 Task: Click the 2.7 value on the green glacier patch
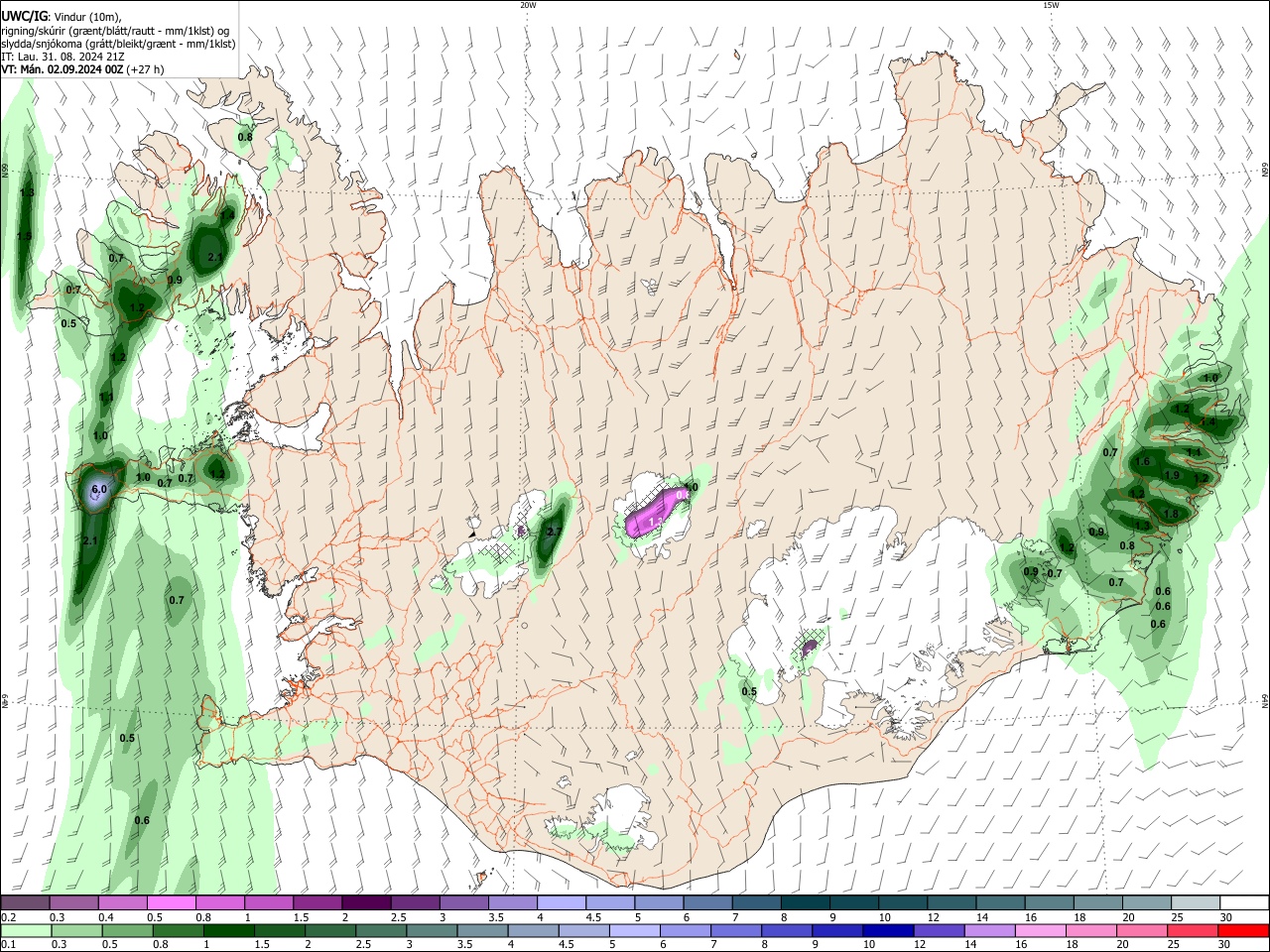click(x=554, y=532)
